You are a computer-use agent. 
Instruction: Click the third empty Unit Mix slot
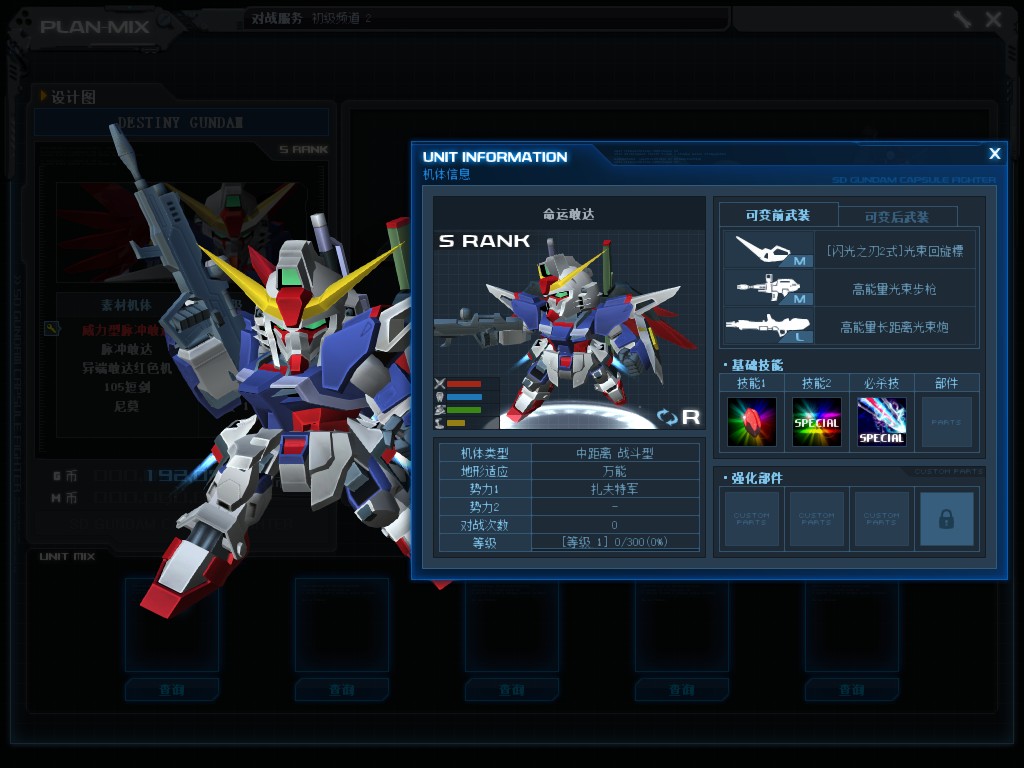click(512, 625)
